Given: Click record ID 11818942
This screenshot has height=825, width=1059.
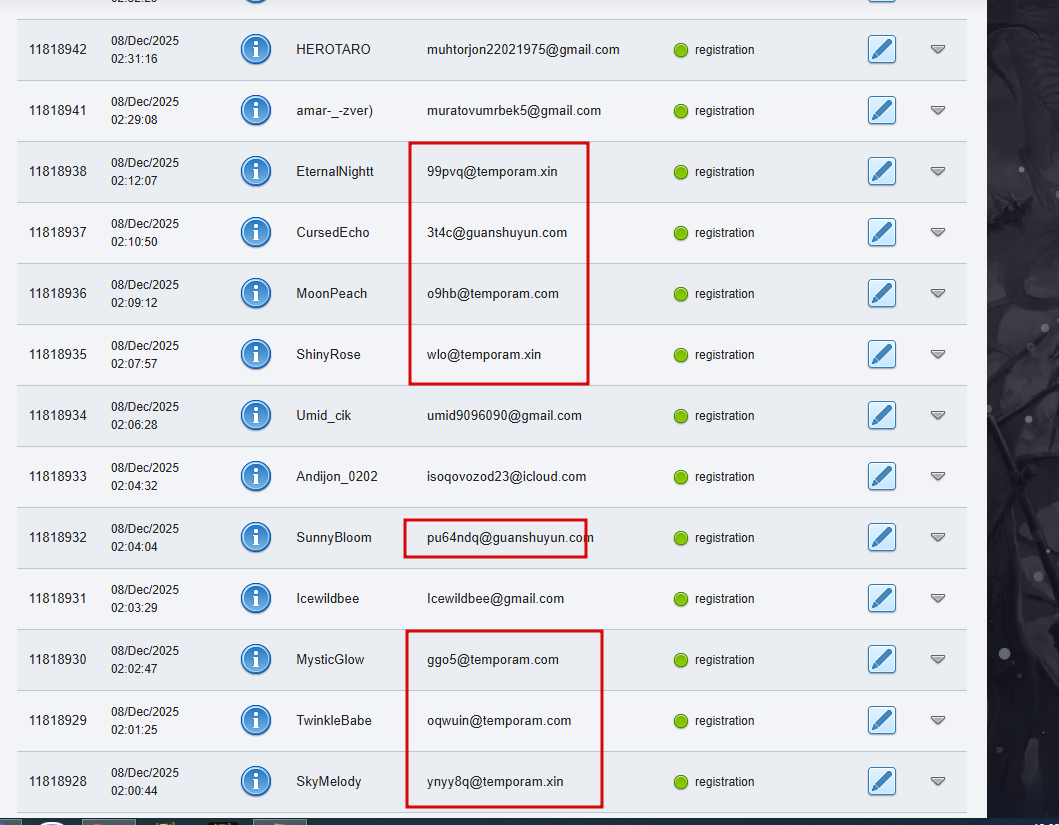Looking at the screenshot, I should point(57,49).
